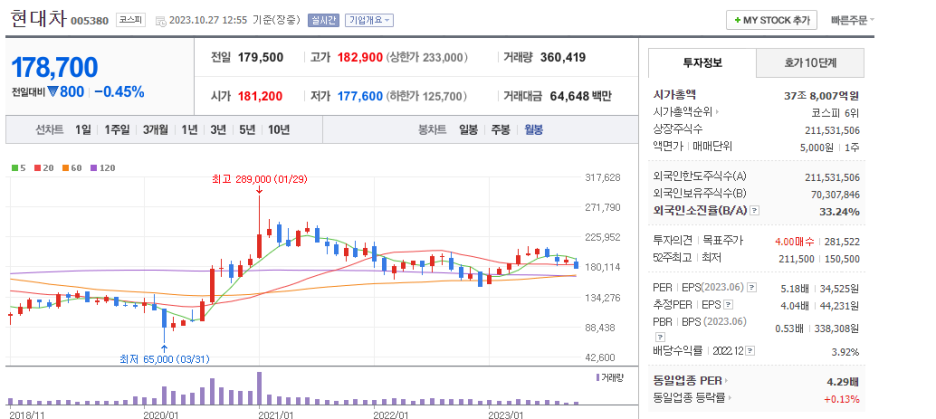
Task: Click the help icon below PBR BPS
Action: click(660, 337)
